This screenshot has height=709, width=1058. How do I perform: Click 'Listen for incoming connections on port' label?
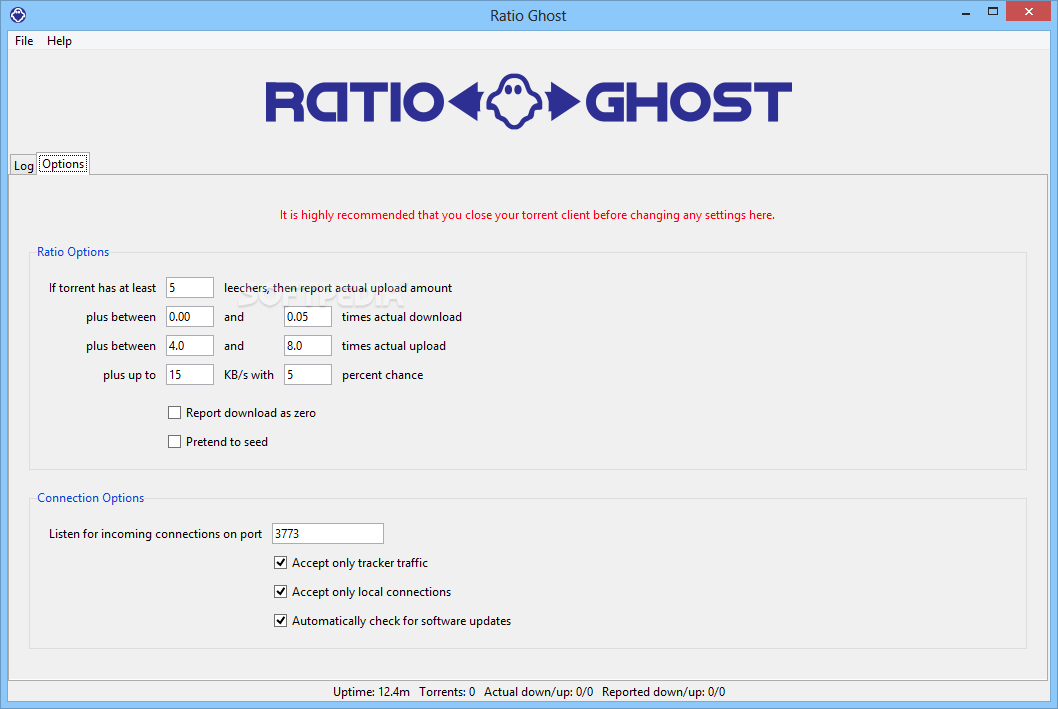tap(155, 534)
